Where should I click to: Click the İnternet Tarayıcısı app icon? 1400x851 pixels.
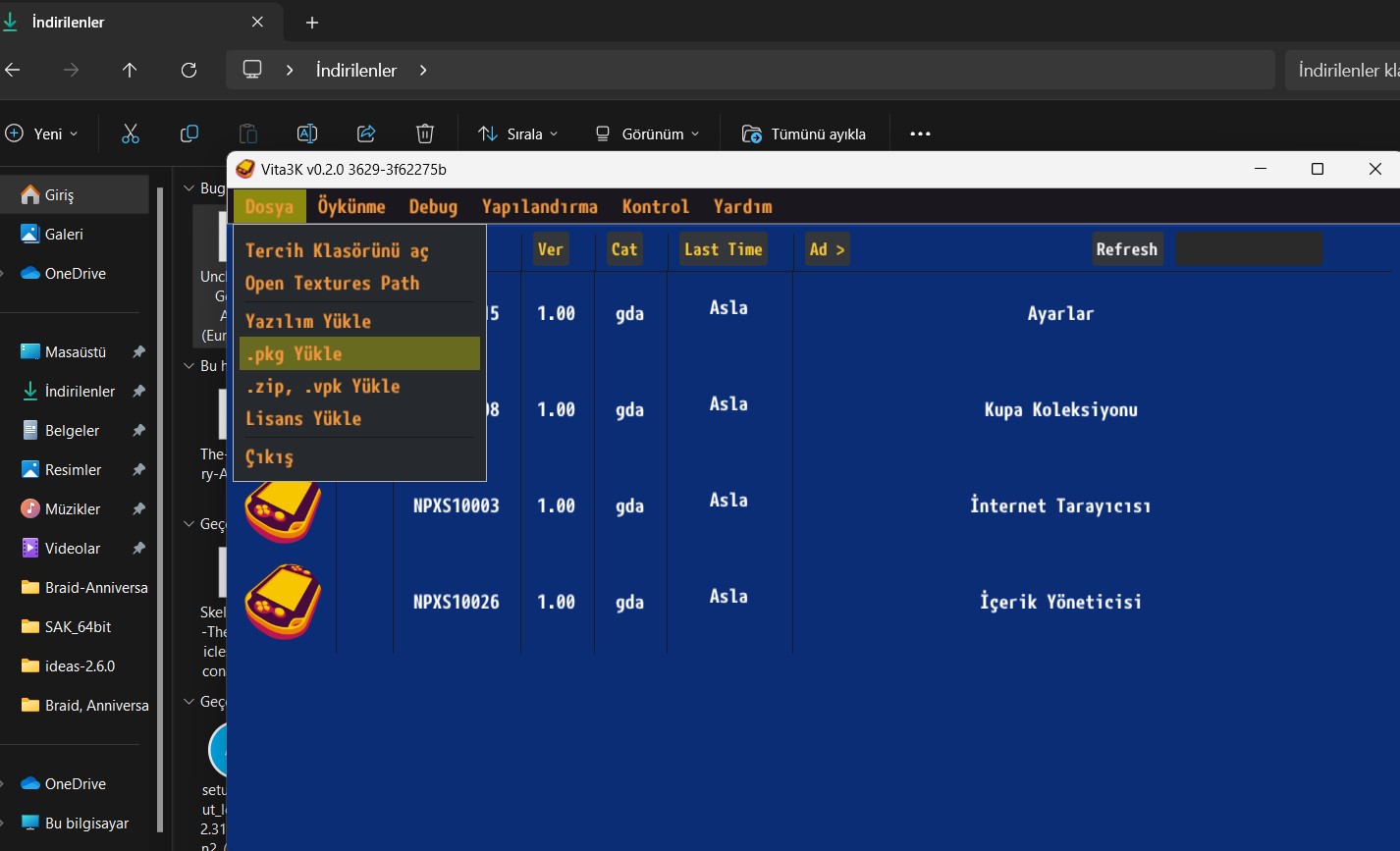[x=283, y=507]
